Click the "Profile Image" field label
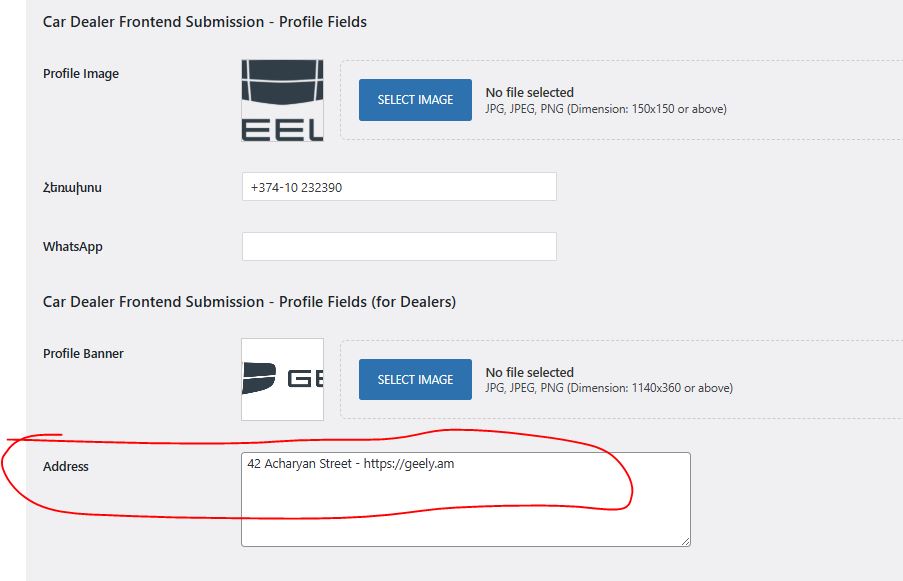Viewport: 903px width, 581px height. point(81,74)
